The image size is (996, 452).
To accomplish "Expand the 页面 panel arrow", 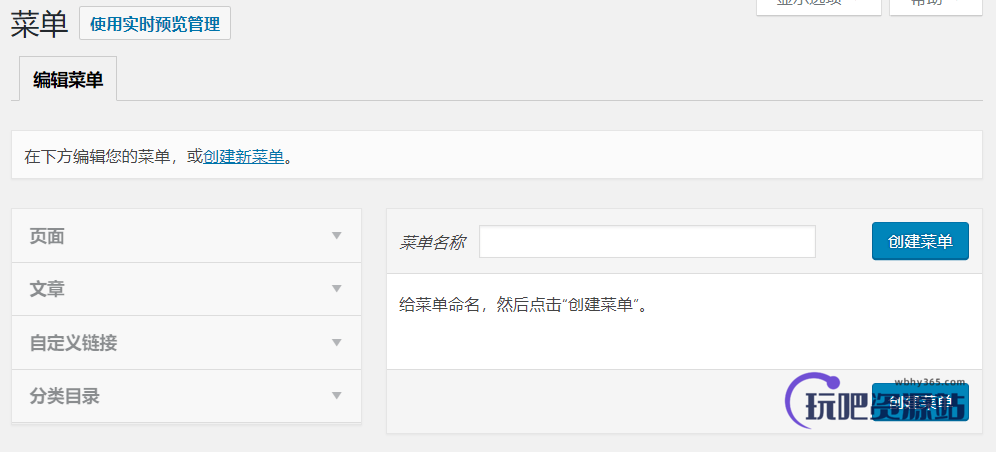I will pyautogui.click(x=337, y=236).
